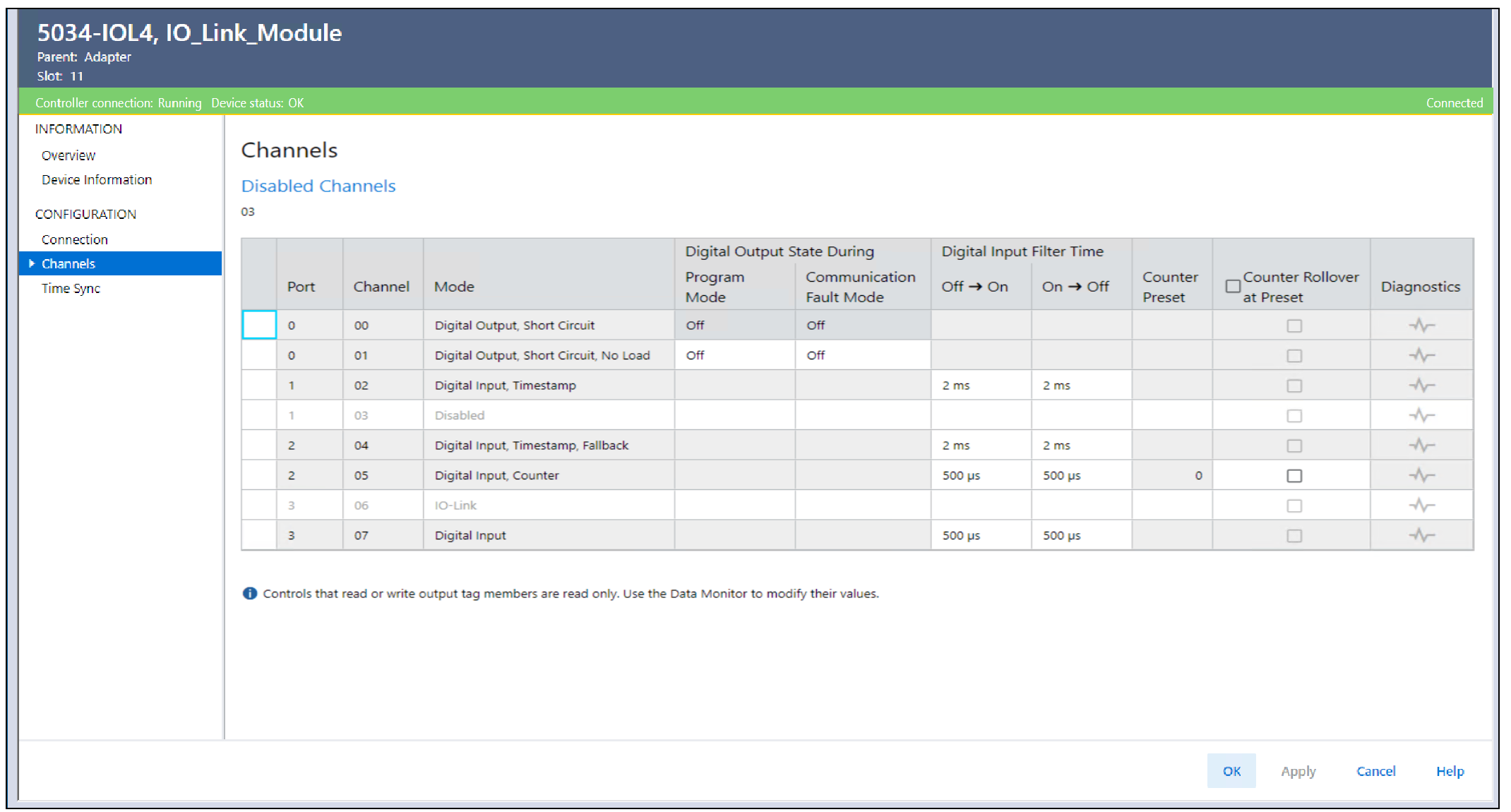Click Mode cell 'Digital Input, Counter'
Image resolution: width=1511 pixels, height=812 pixels.
[x=549, y=475]
